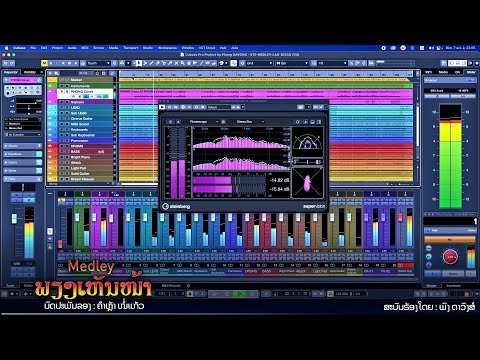Select the Zoom magnifier tool
Viewport: 480px width, 360px height.
183,63
